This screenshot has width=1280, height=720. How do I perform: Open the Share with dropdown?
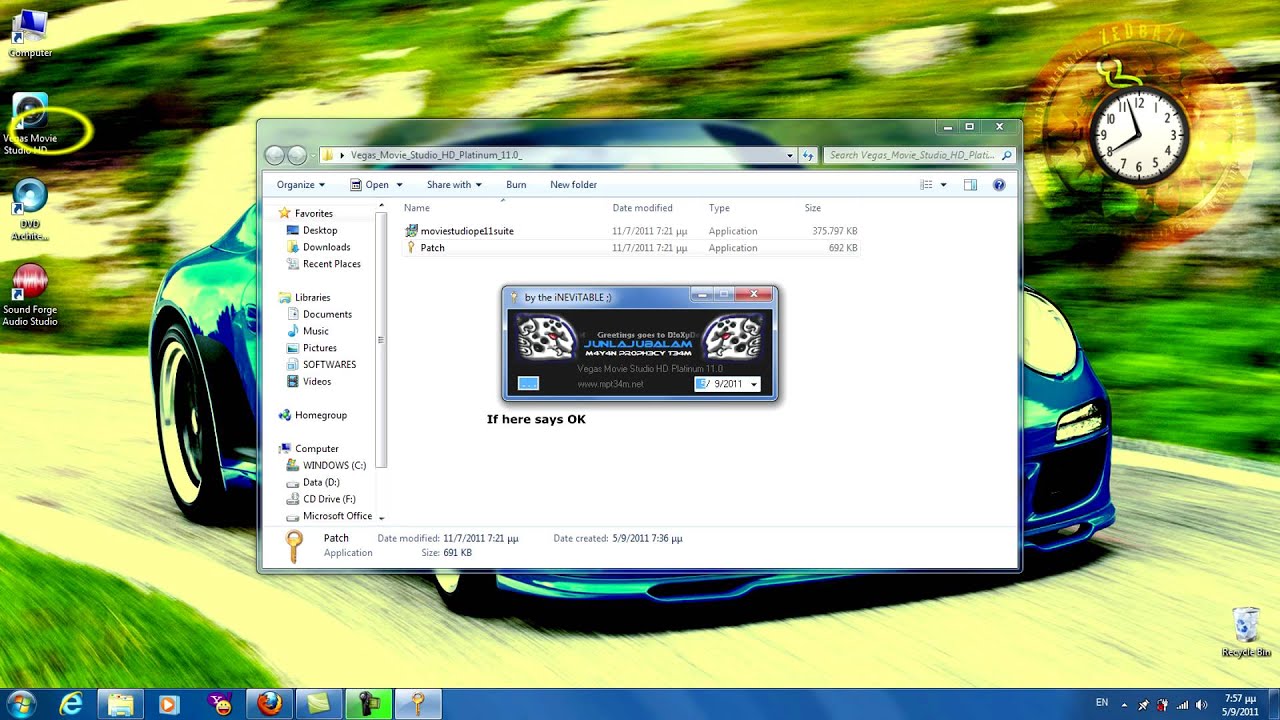[454, 185]
